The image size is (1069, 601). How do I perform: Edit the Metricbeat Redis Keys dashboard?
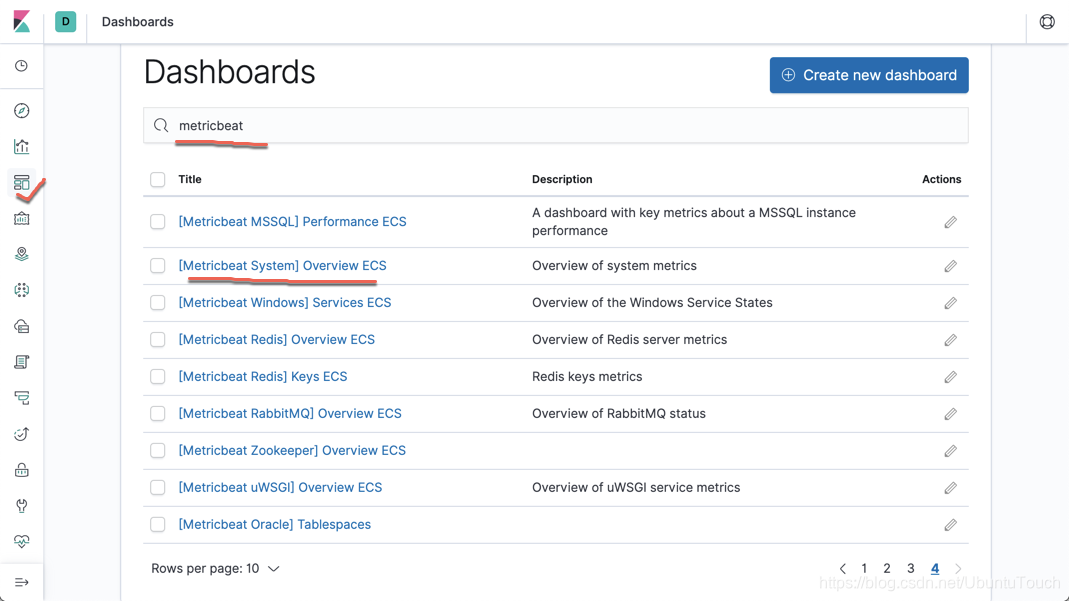tap(950, 377)
